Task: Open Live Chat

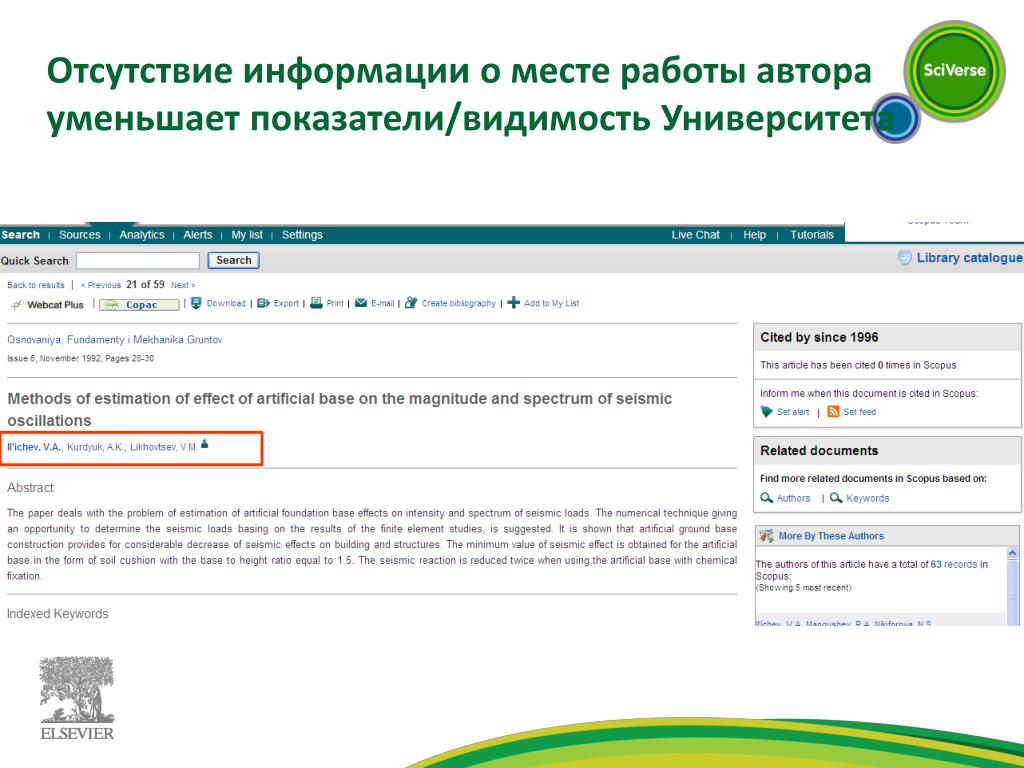Action: [696, 234]
